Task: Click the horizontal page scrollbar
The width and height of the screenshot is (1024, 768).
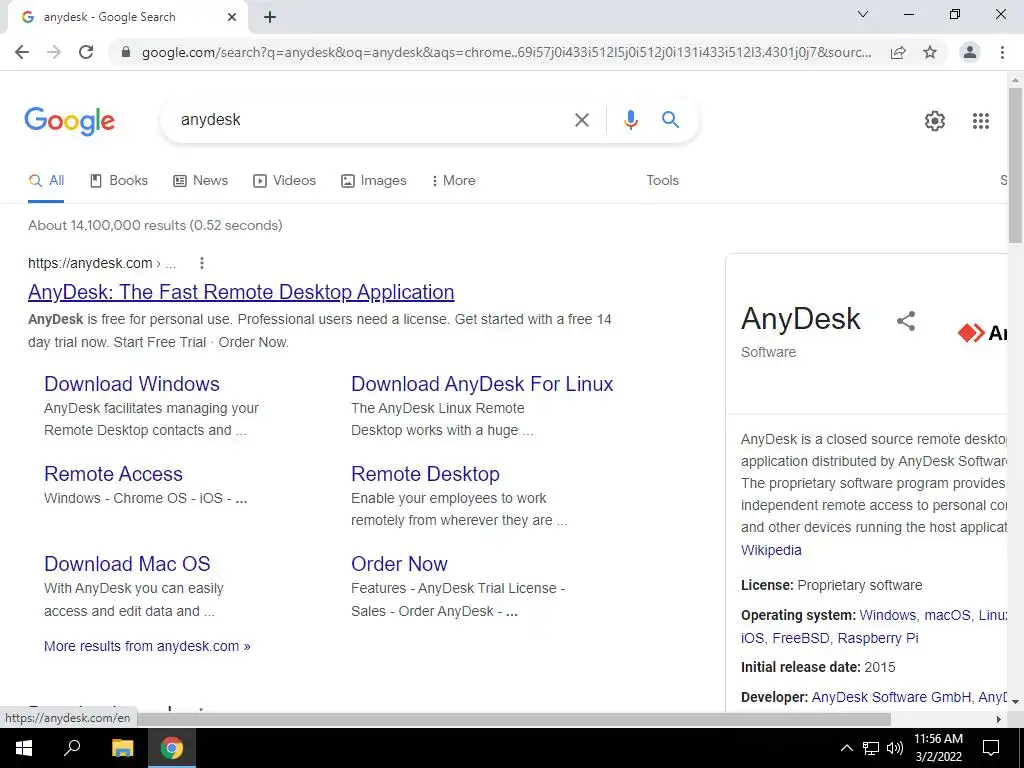Action: coord(513,719)
